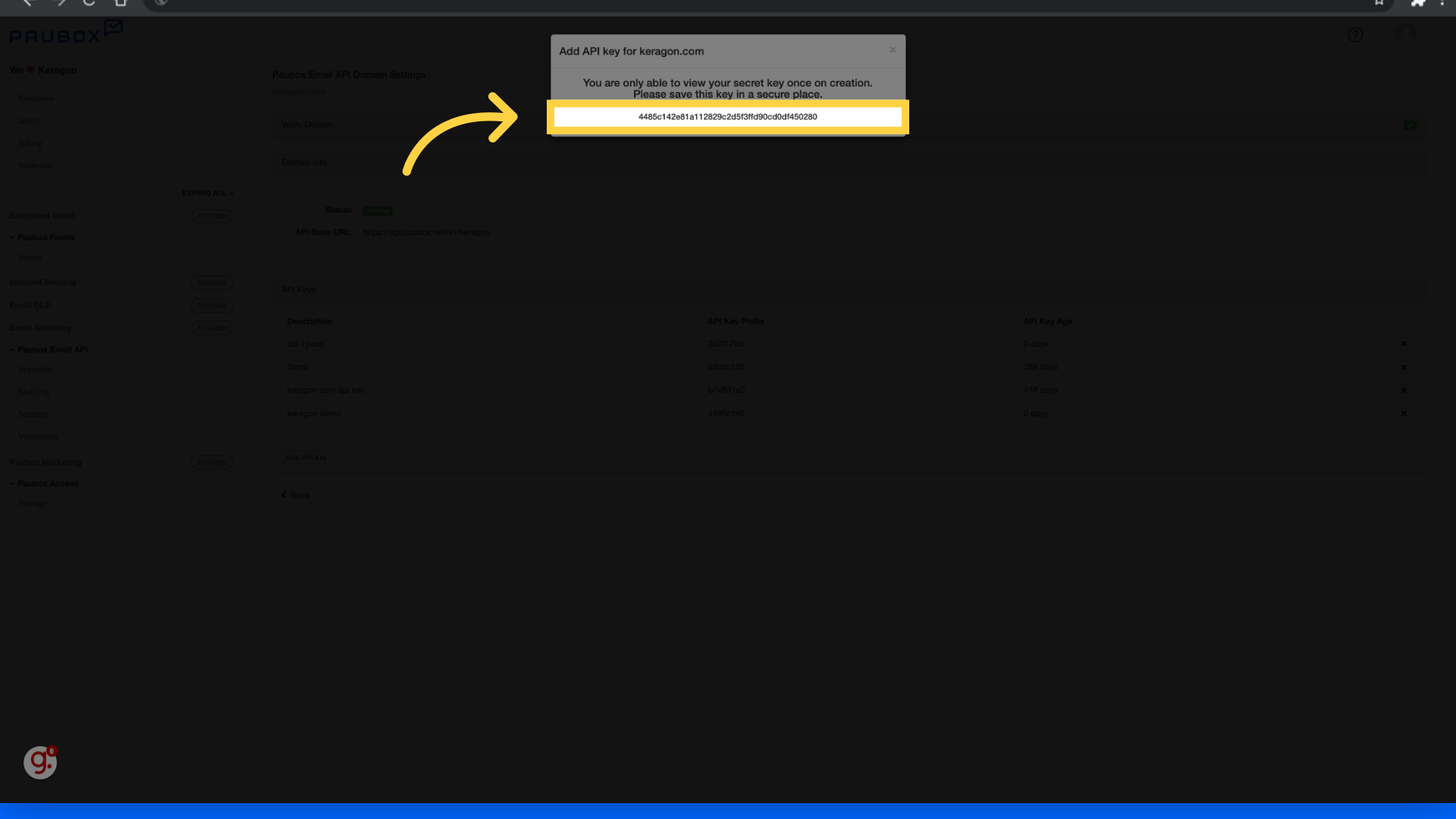This screenshot has height=819, width=1456.
Task: Activate Encrypted Email
Action: click(212, 216)
